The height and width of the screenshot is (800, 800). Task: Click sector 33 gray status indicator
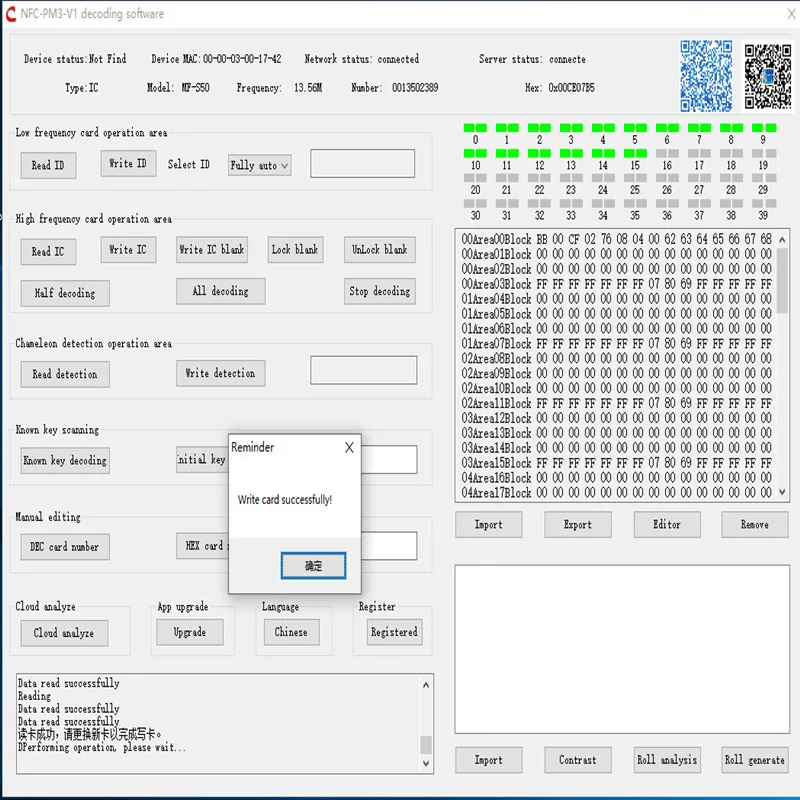pos(571,203)
